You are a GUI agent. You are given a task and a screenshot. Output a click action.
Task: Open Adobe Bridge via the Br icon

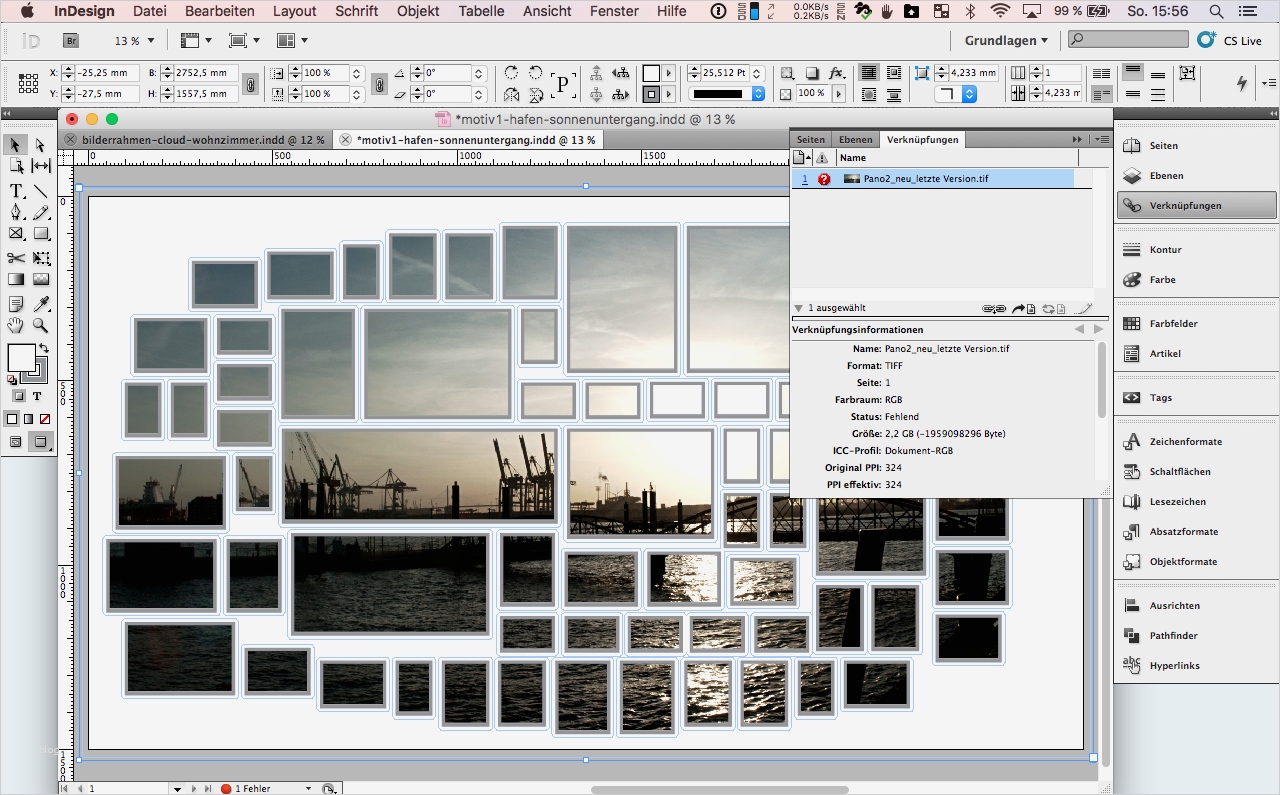coord(71,41)
